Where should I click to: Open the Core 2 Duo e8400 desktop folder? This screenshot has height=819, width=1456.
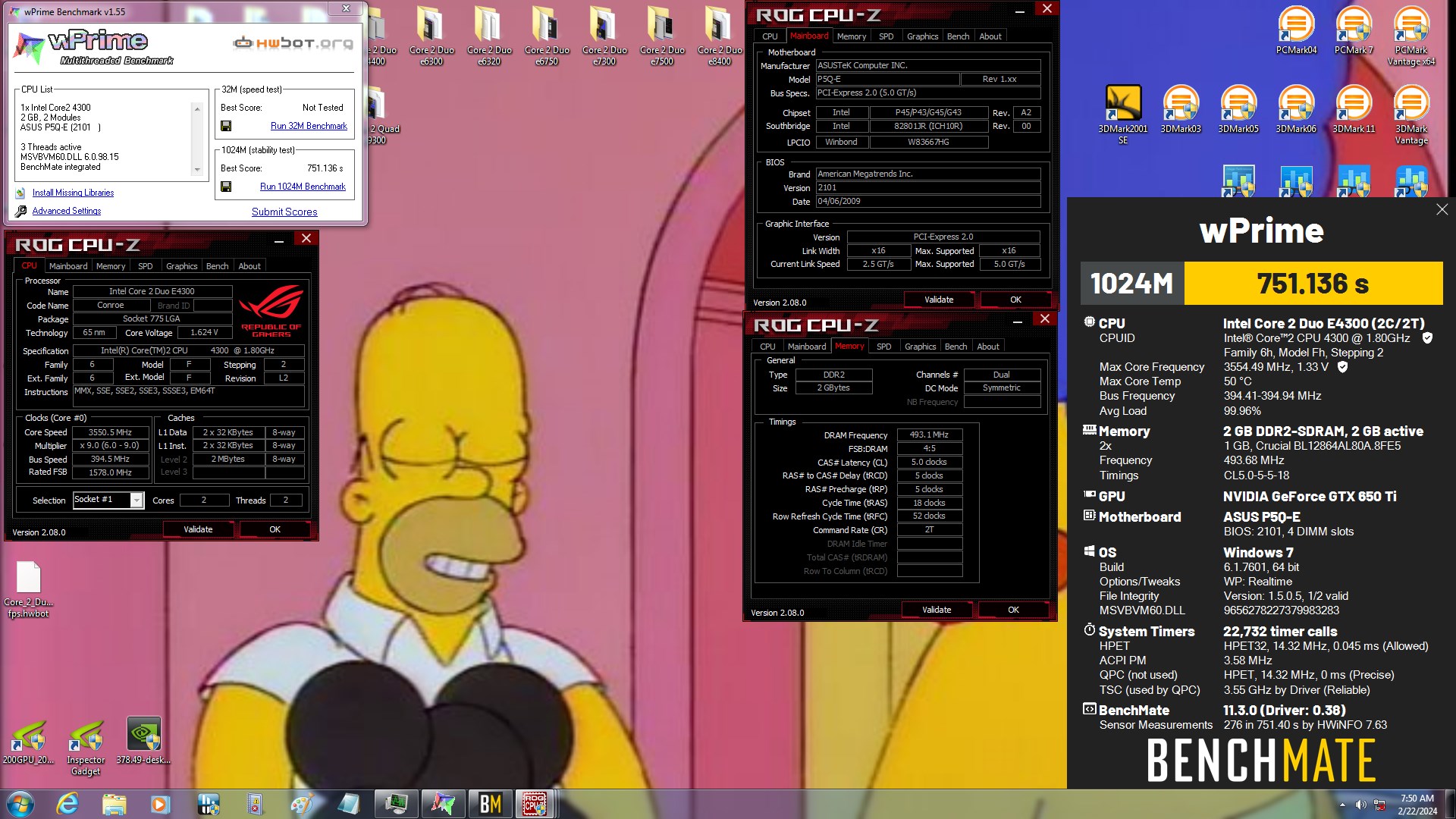coord(720,36)
